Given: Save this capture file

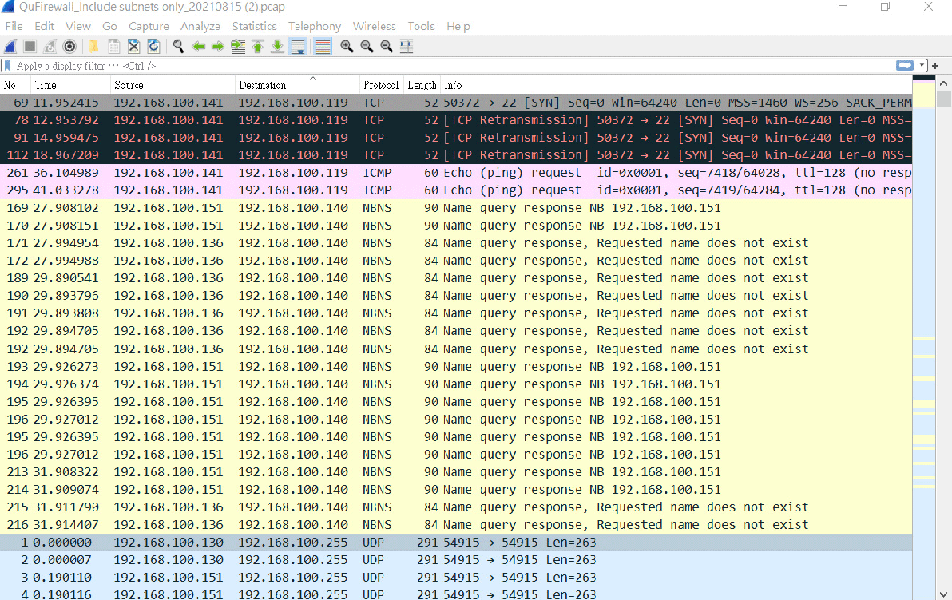Looking at the screenshot, I should pyautogui.click(x=114, y=47).
